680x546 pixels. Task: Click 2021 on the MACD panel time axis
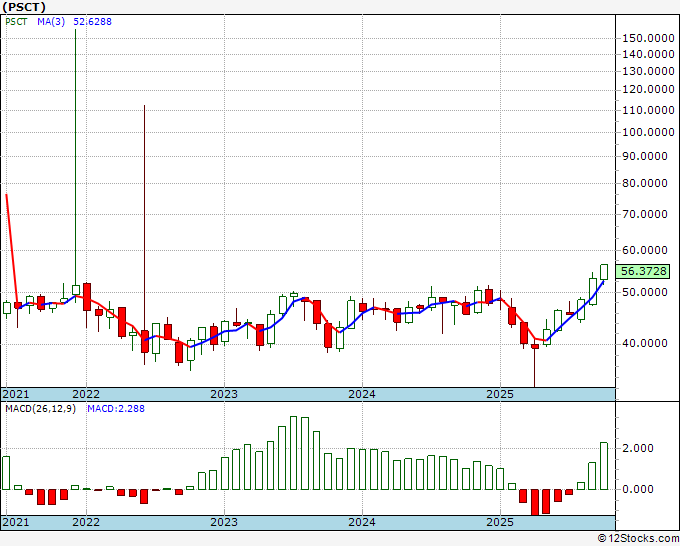tap(16, 522)
